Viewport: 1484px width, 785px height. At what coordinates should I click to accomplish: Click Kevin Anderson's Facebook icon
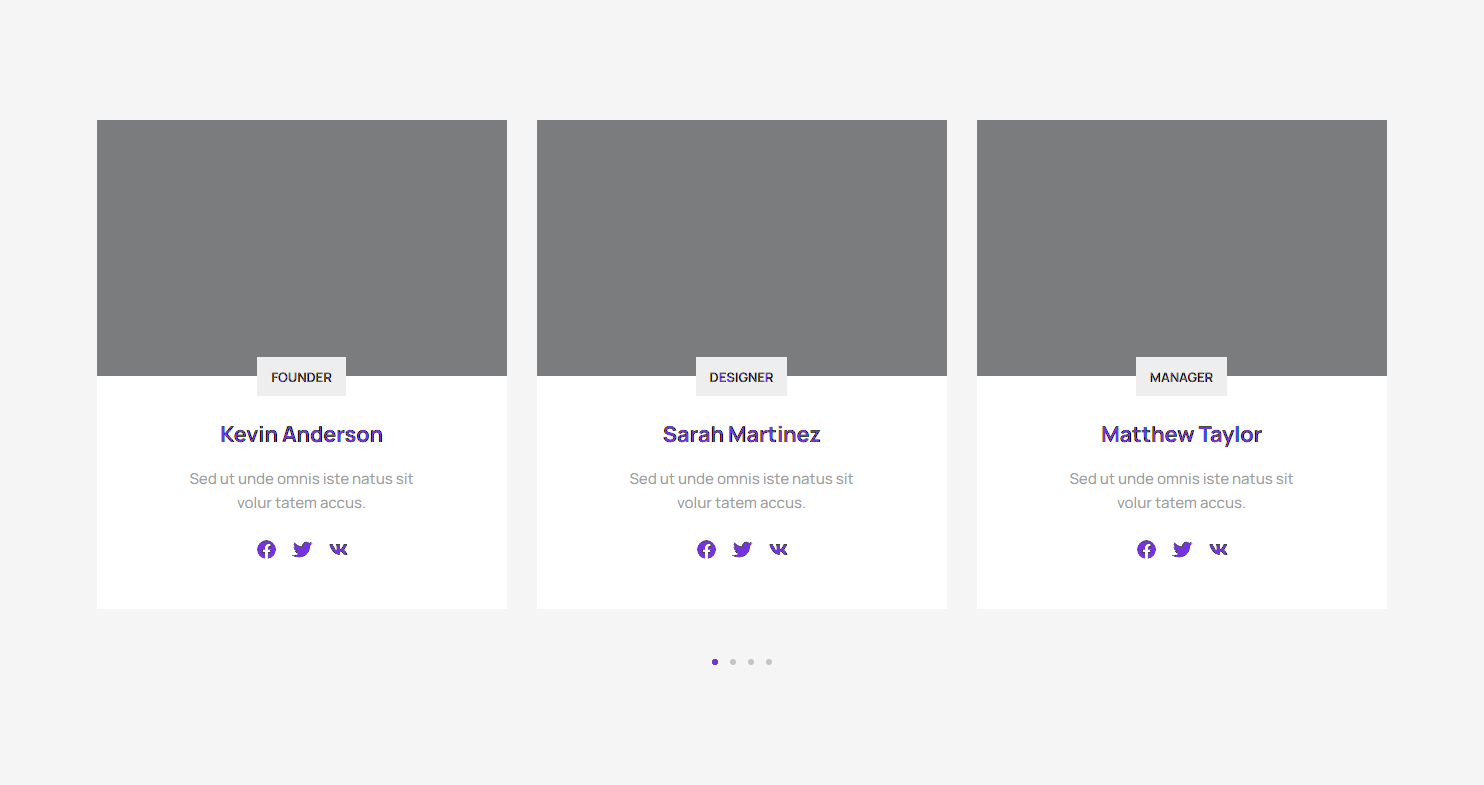click(266, 549)
